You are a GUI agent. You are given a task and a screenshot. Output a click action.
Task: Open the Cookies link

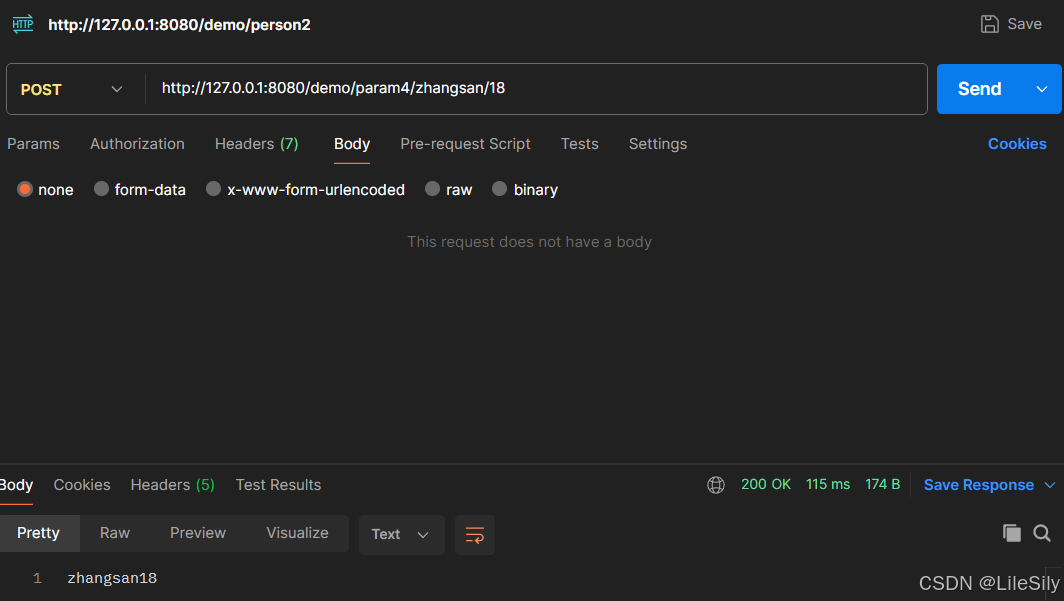tap(1017, 144)
